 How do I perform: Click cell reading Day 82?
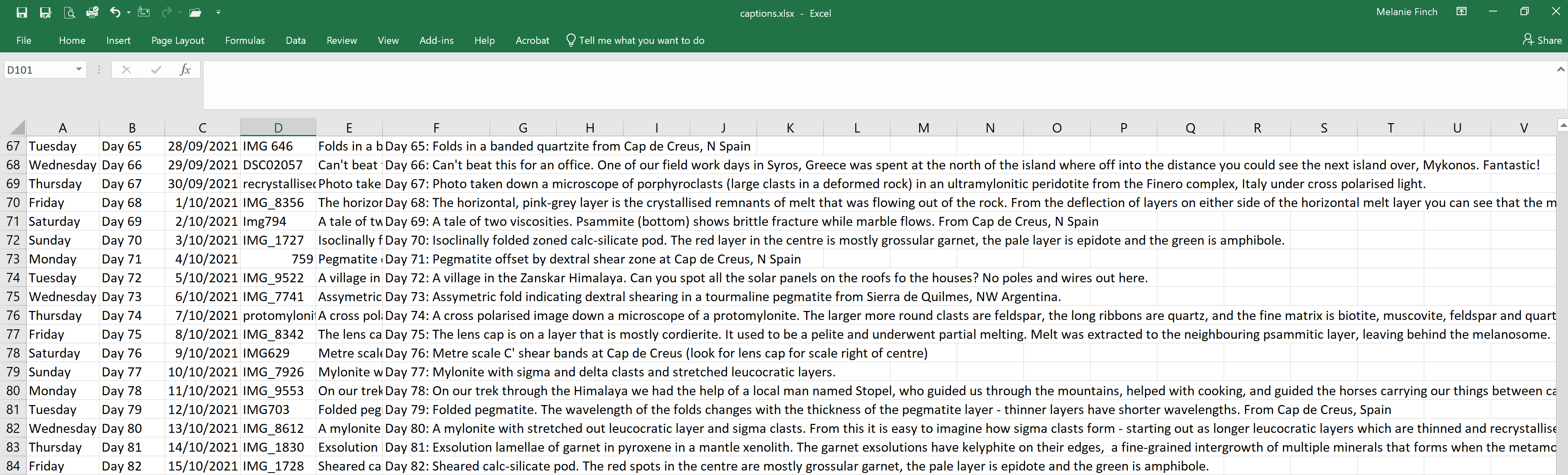pos(132,466)
